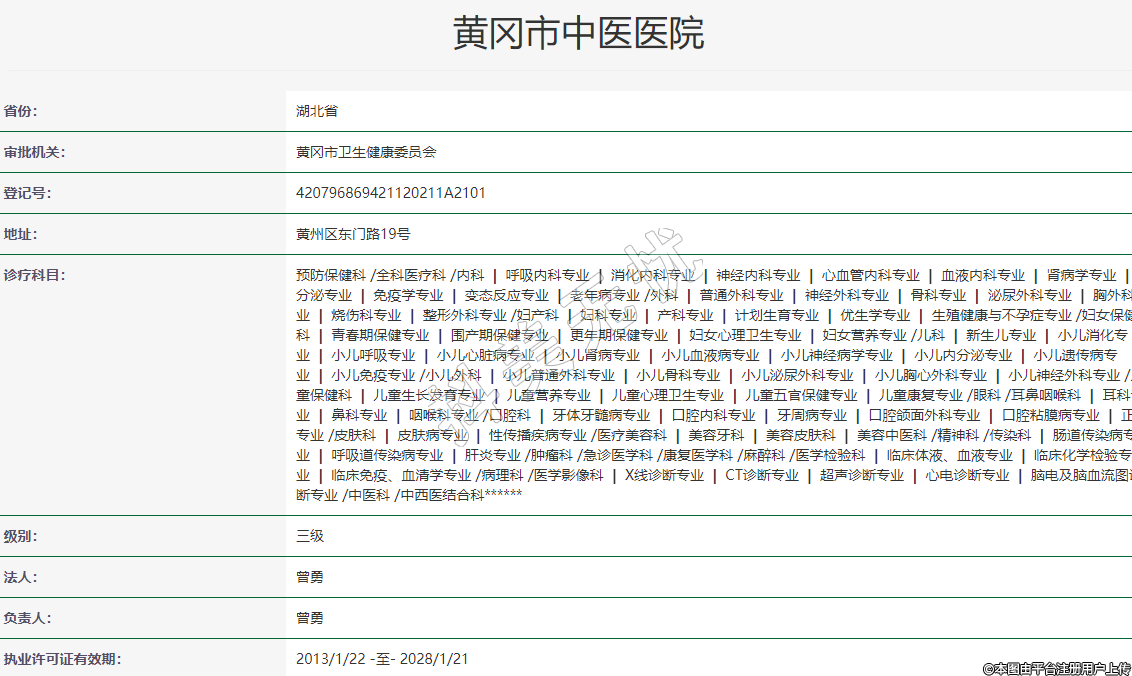The width and height of the screenshot is (1132, 676).
Task: Click 预防保健科 in the department list
Action: click(x=331, y=275)
